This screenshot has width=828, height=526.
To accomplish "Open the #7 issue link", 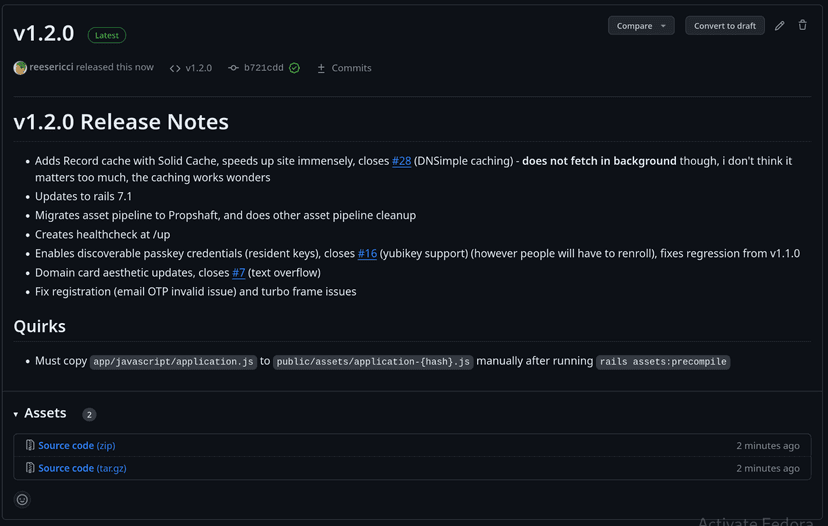I will click(x=238, y=273).
